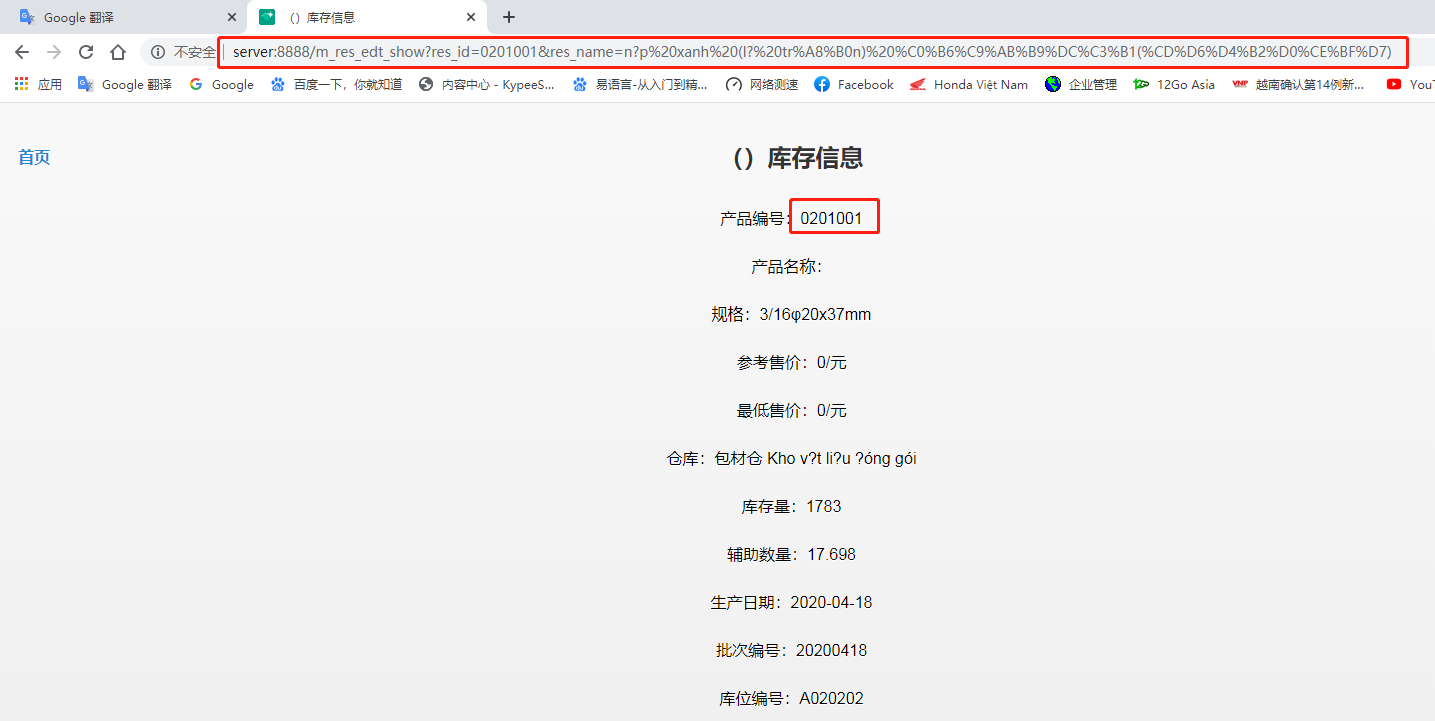Switch to the Google 翻译 tab
The width and height of the screenshot is (1435, 721).
[120, 17]
